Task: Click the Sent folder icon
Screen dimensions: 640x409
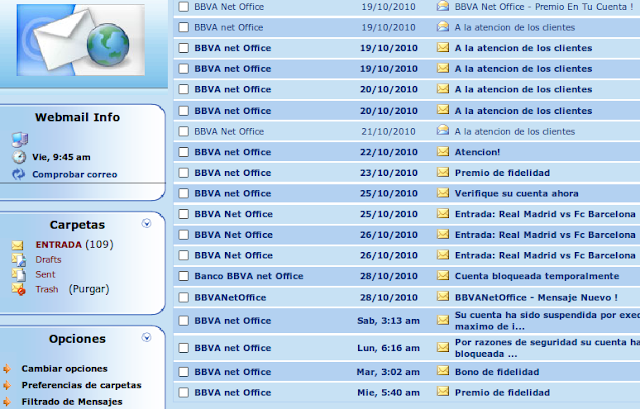Action: (x=19, y=274)
